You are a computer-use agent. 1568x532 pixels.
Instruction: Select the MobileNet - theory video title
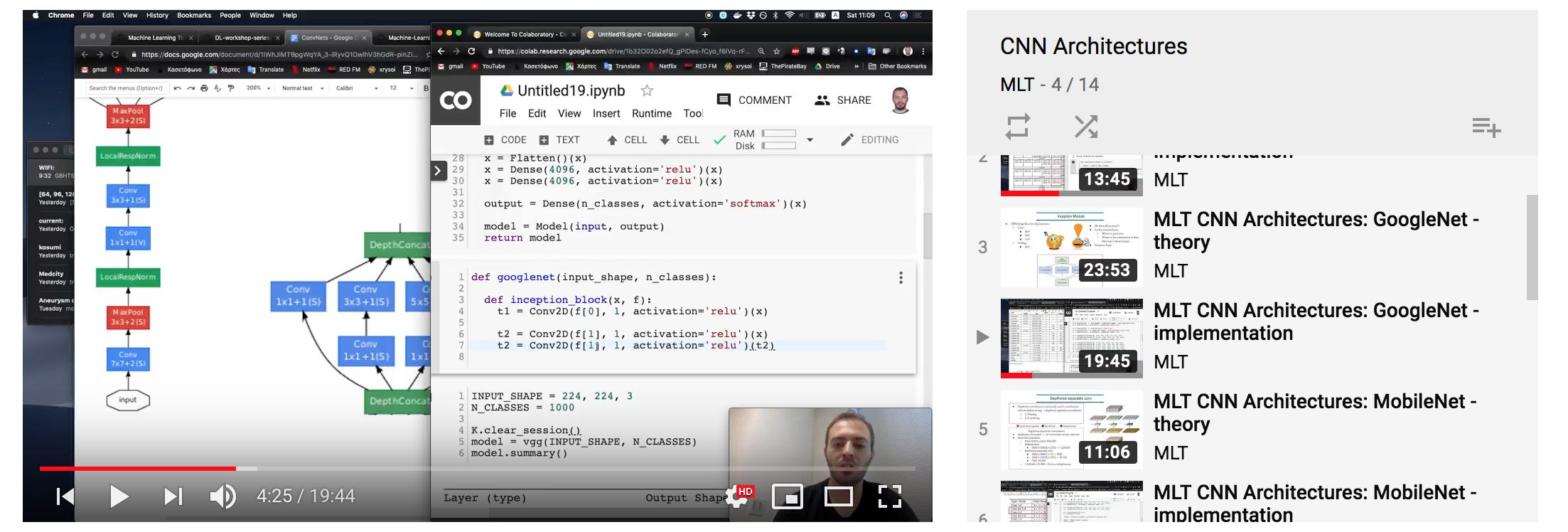(x=1315, y=413)
